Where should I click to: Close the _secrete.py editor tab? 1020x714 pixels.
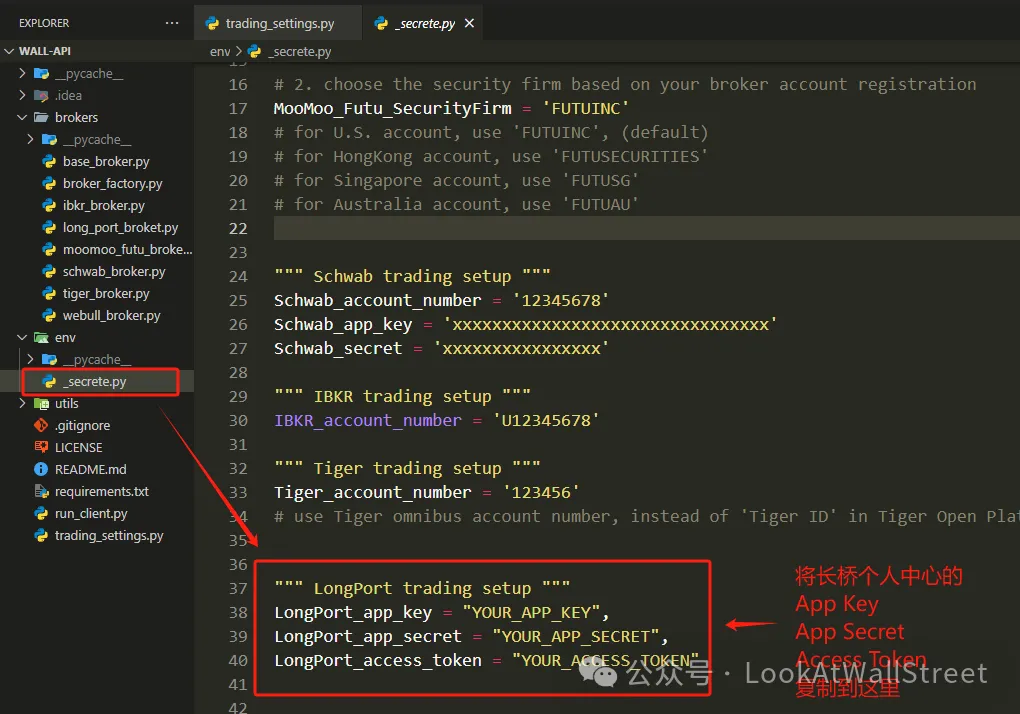[470, 23]
